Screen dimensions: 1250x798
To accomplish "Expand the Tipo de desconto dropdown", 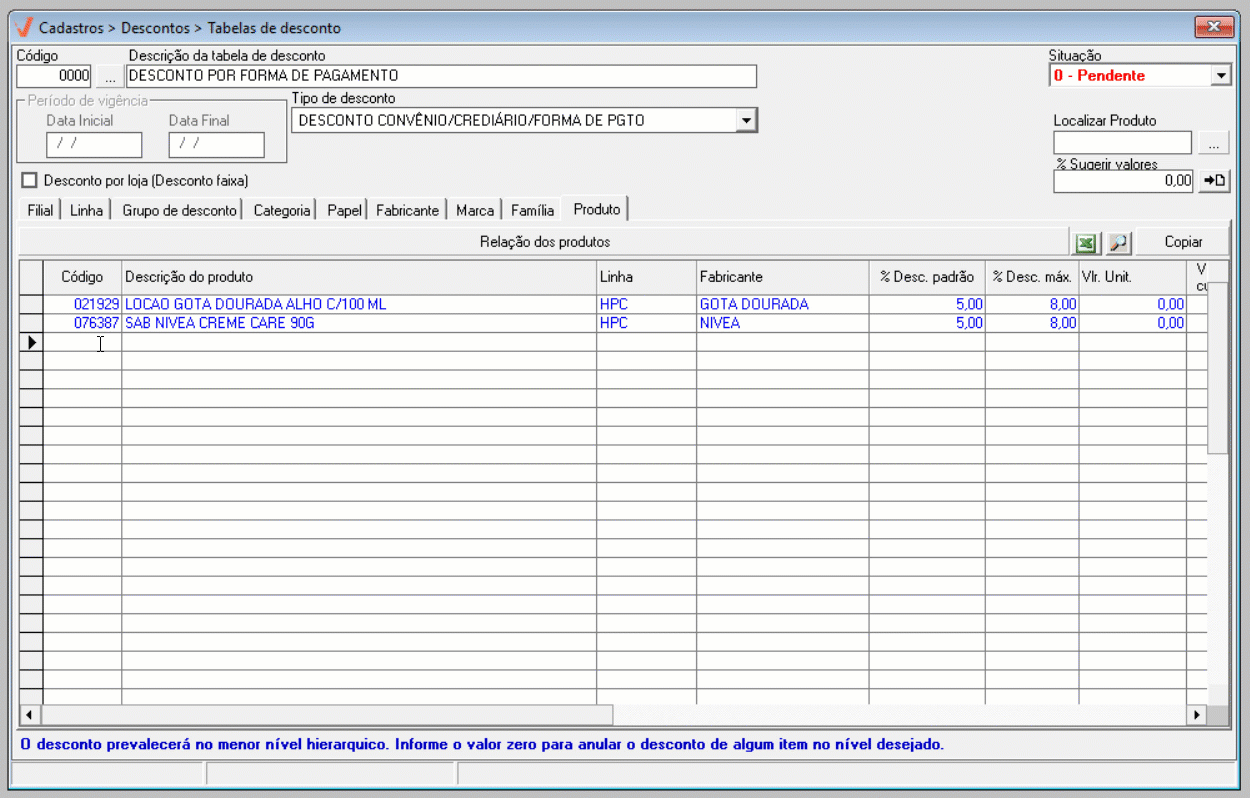I will pos(745,121).
